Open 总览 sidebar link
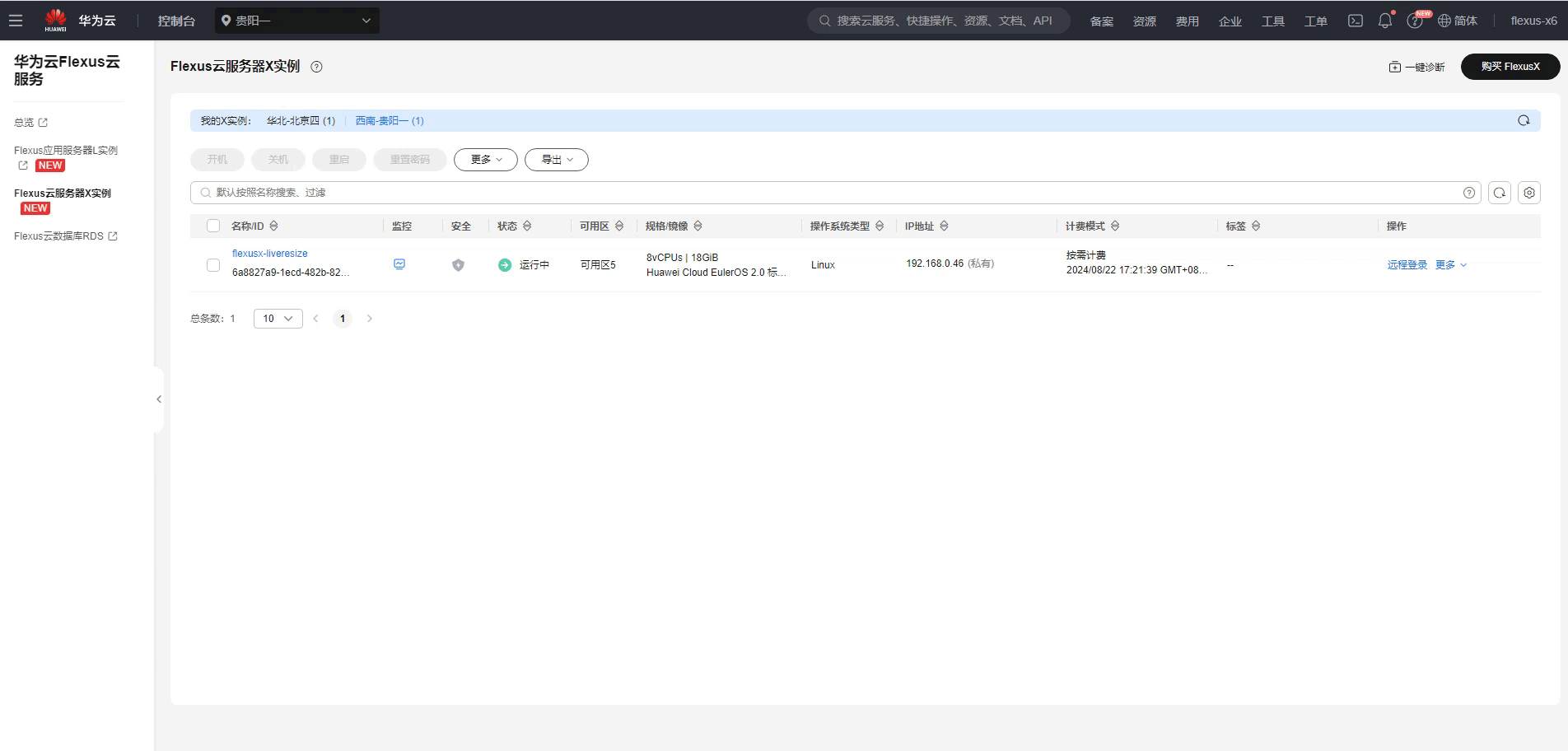 click(x=30, y=123)
